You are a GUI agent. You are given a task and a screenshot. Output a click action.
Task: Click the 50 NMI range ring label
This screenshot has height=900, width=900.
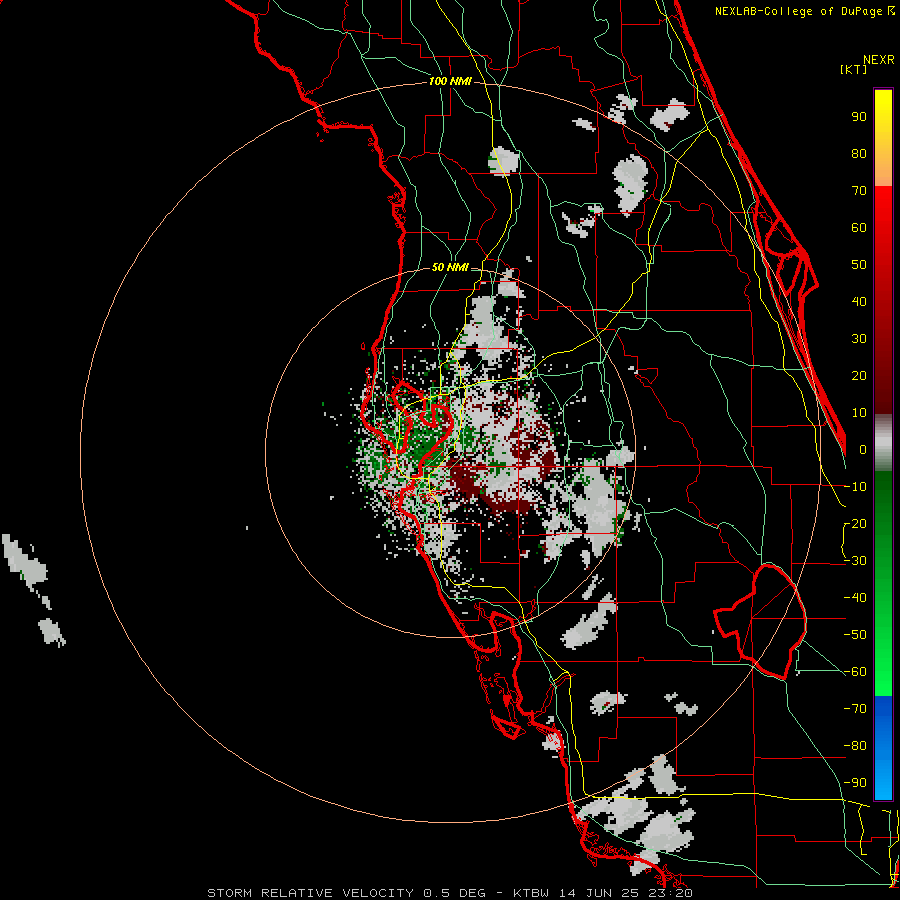tap(450, 267)
